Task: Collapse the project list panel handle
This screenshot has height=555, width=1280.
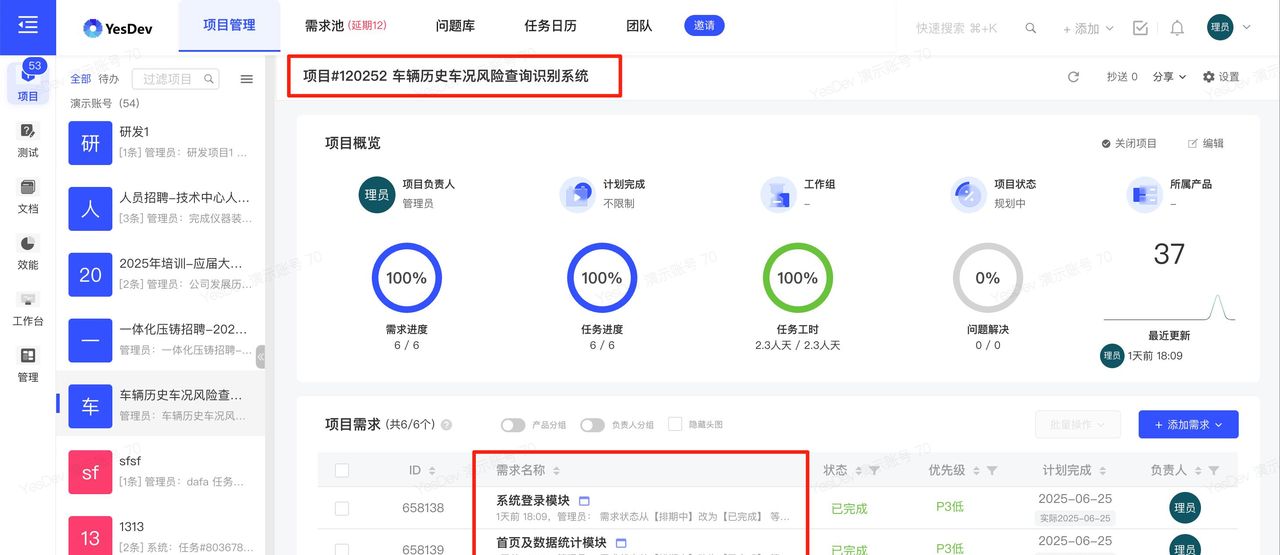Action: click(x=261, y=357)
